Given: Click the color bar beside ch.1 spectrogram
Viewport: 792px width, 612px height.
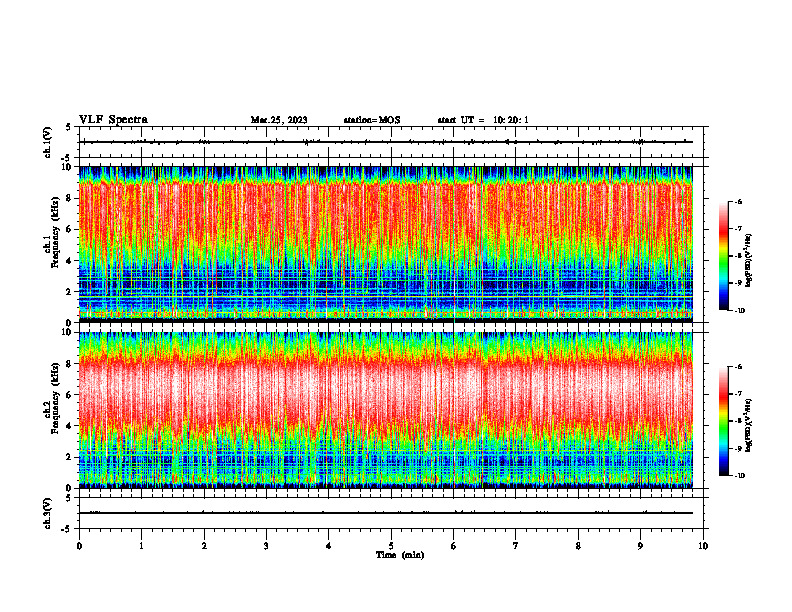Looking at the screenshot, I should pyautogui.click(x=724, y=256).
